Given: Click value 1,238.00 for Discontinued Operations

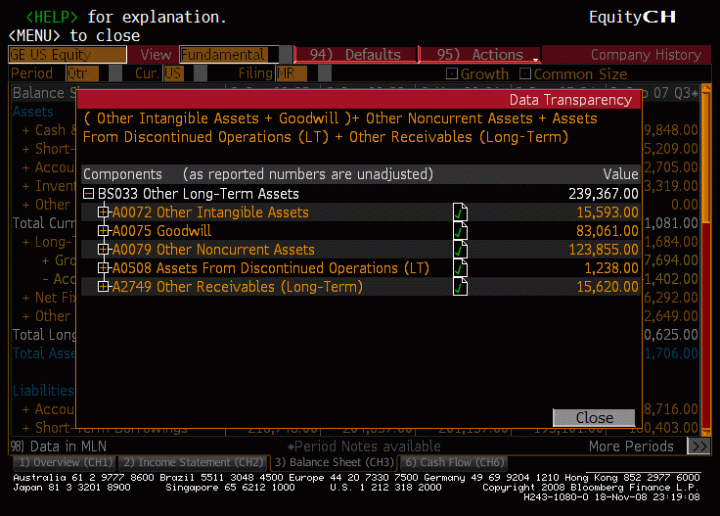Looking at the screenshot, I should click(611, 268).
